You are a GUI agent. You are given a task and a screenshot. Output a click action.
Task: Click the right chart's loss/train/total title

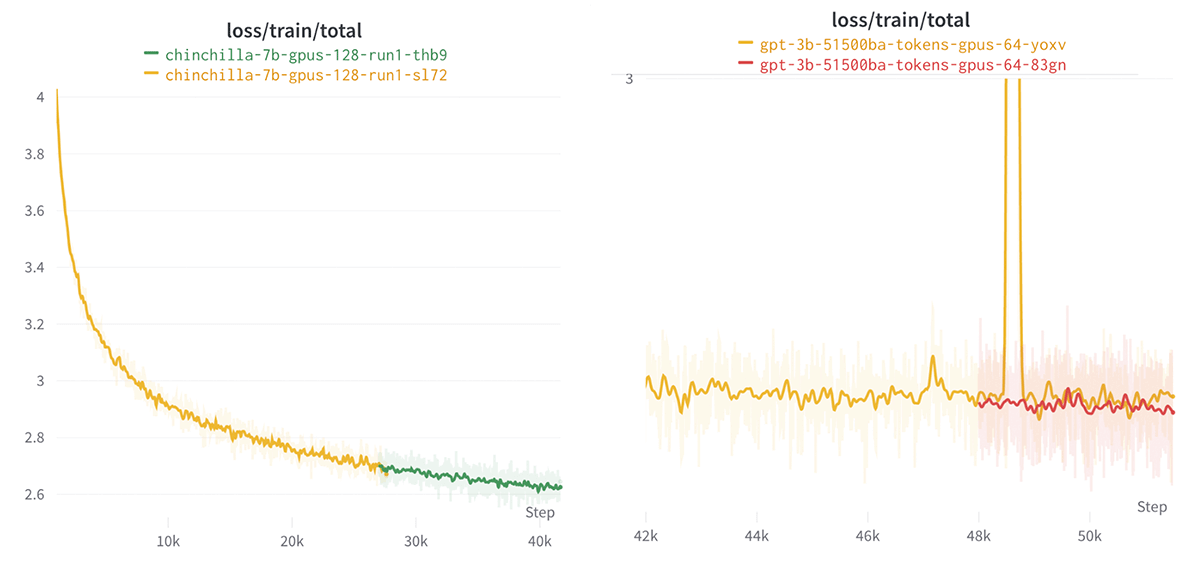click(x=901, y=20)
